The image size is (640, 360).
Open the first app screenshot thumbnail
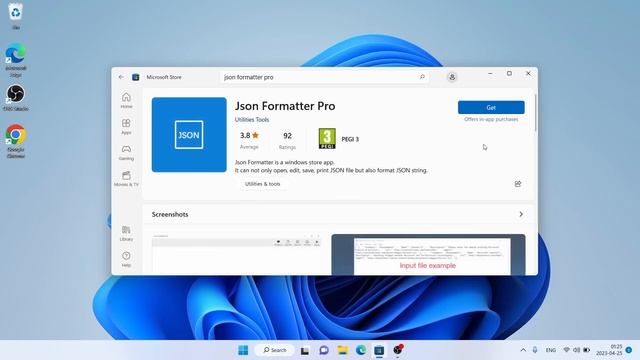coord(236,254)
